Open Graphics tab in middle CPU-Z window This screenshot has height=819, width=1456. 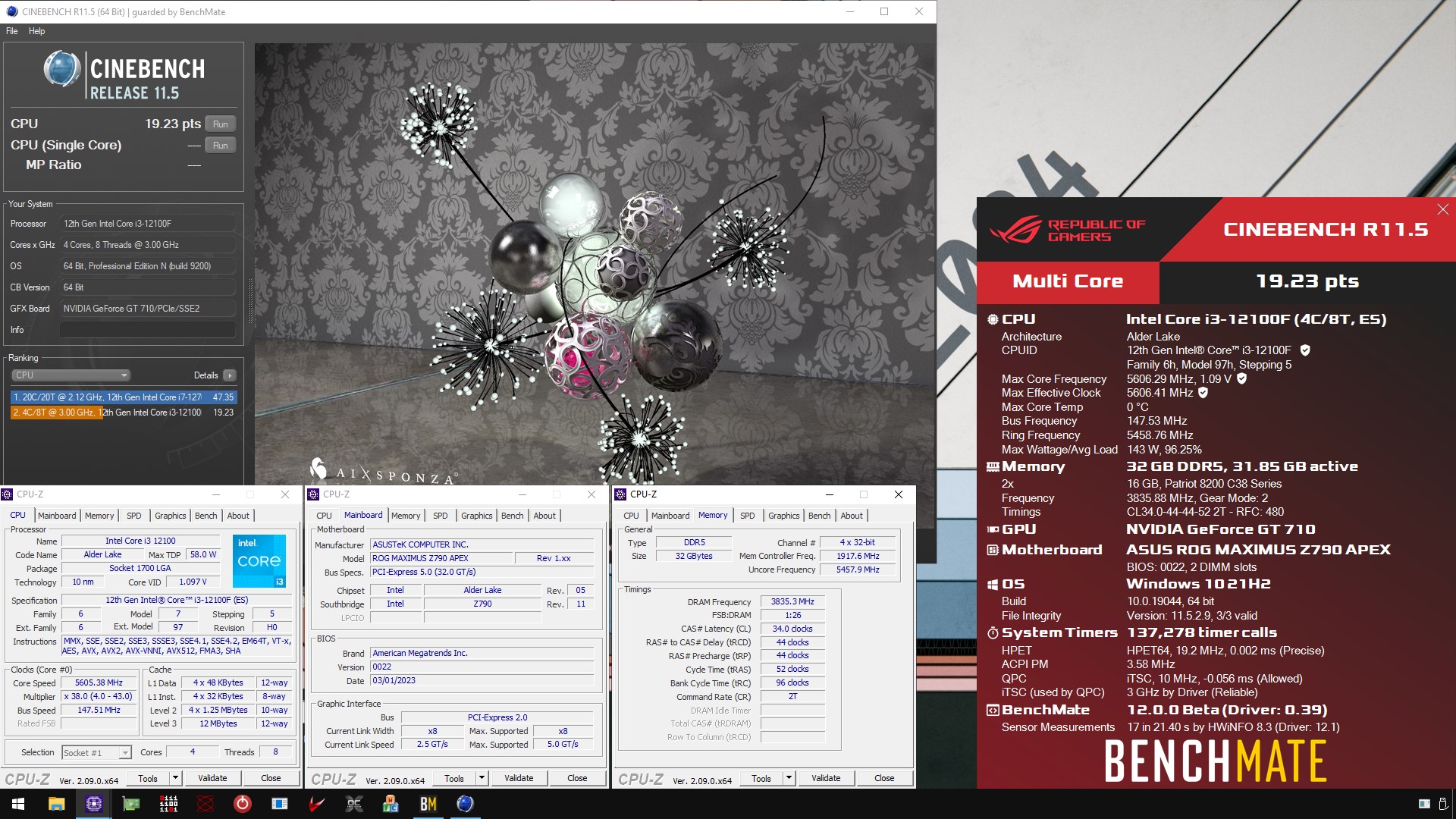(477, 516)
